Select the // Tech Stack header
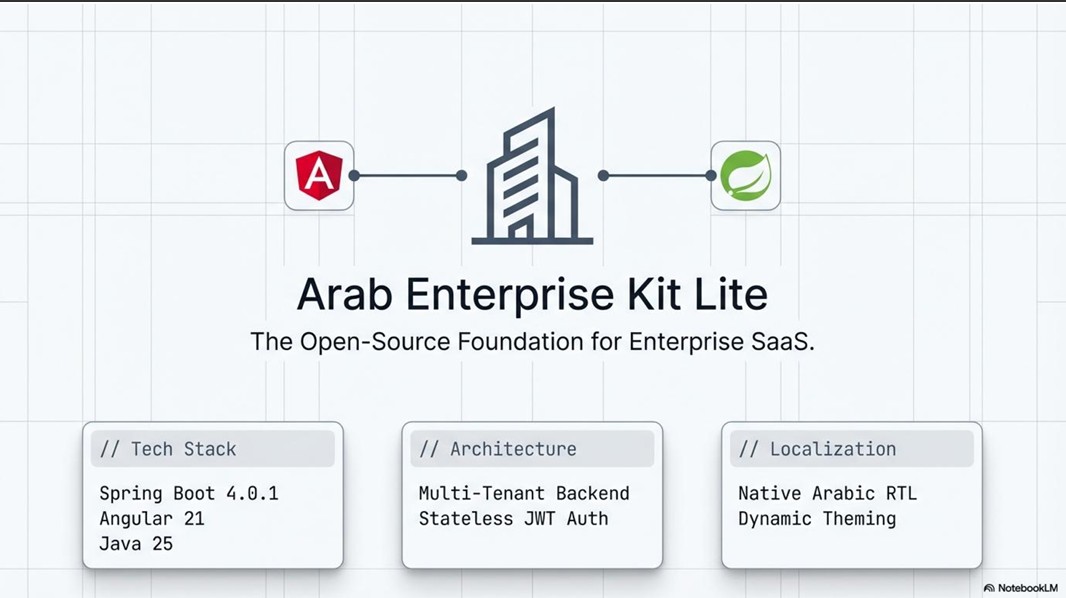The width and height of the screenshot is (1066, 598). (213, 448)
